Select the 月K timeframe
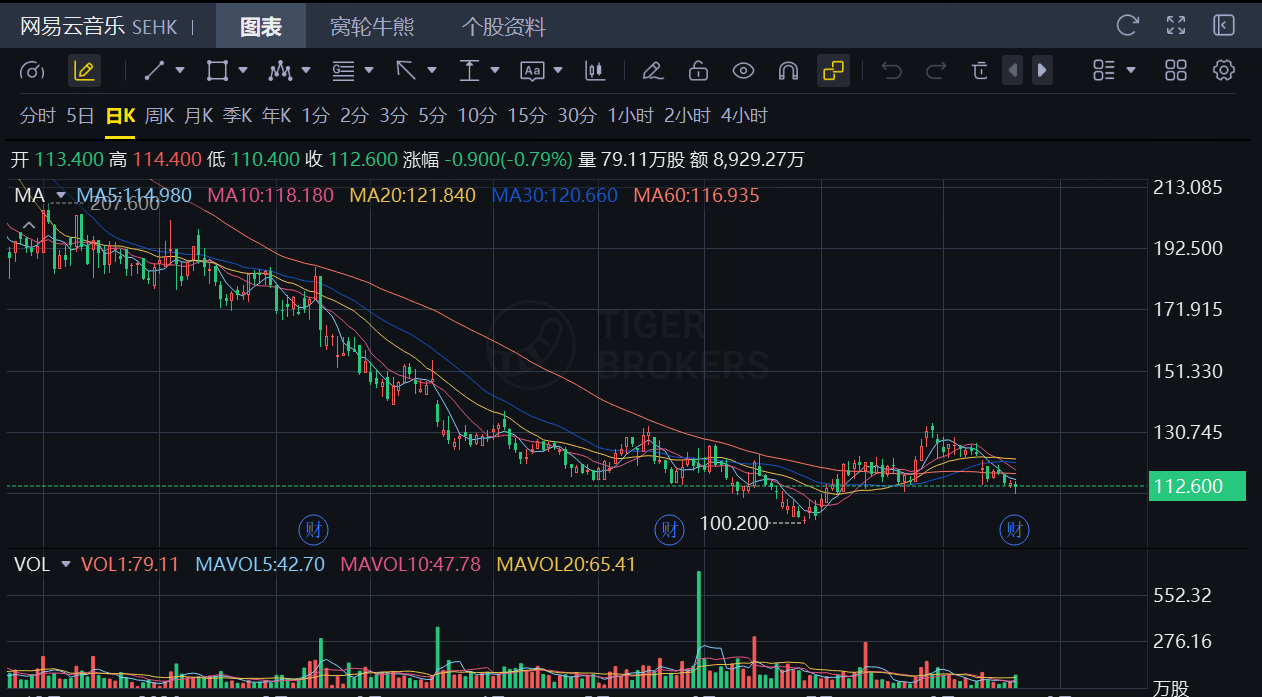 [x=198, y=116]
